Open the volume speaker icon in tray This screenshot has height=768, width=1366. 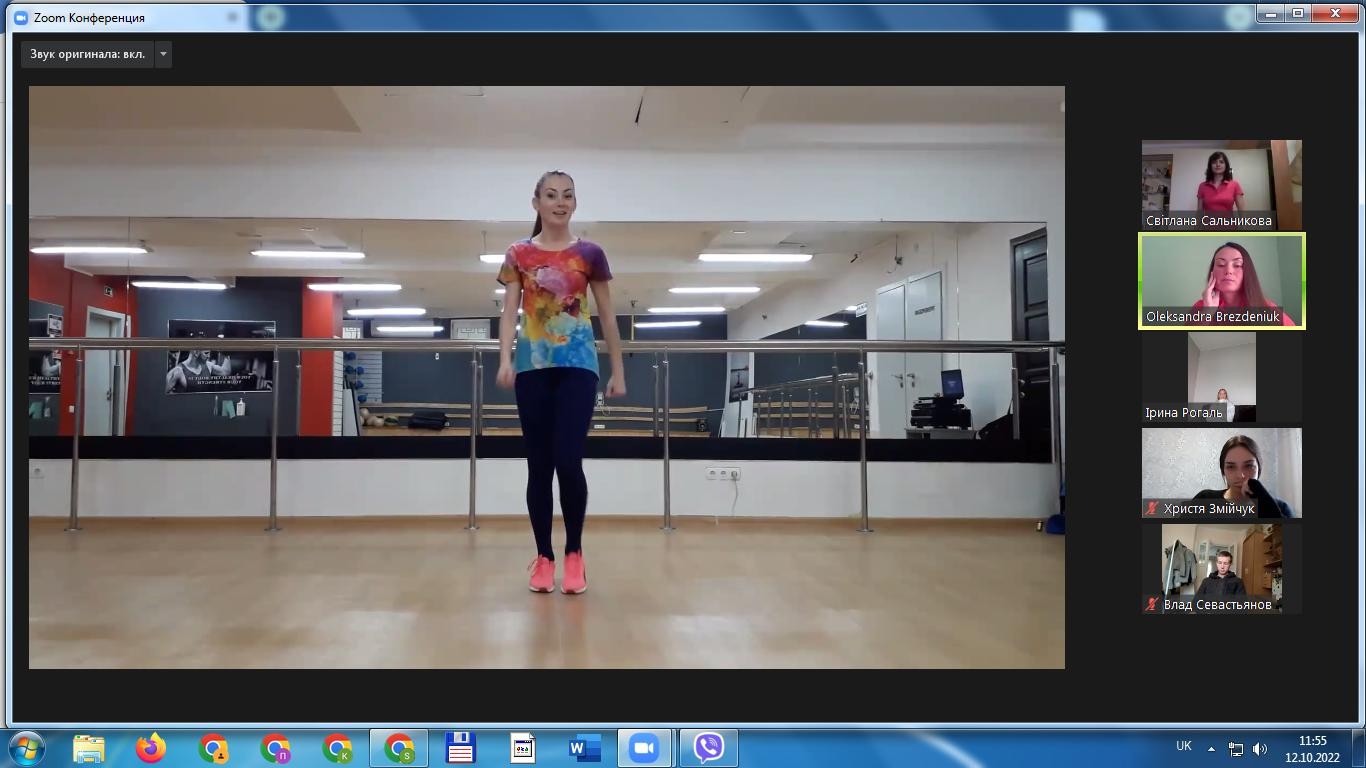(x=1260, y=749)
